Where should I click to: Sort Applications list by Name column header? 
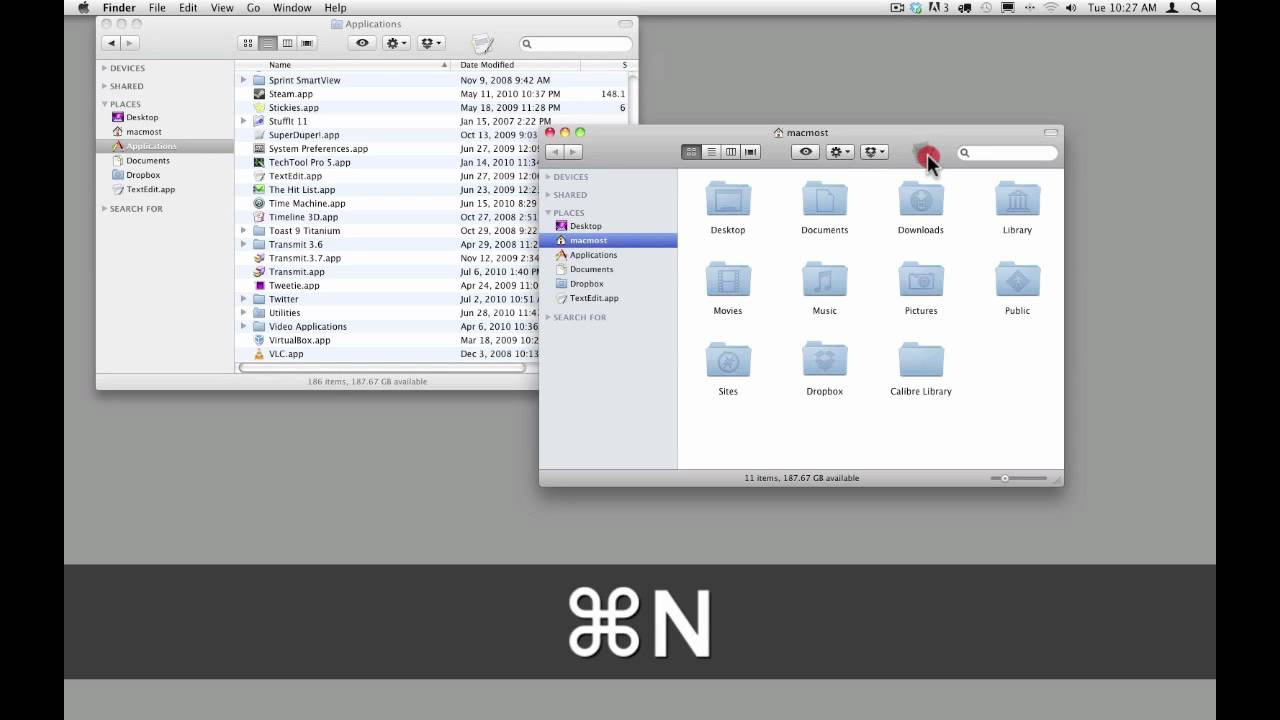(x=344, y=65)
